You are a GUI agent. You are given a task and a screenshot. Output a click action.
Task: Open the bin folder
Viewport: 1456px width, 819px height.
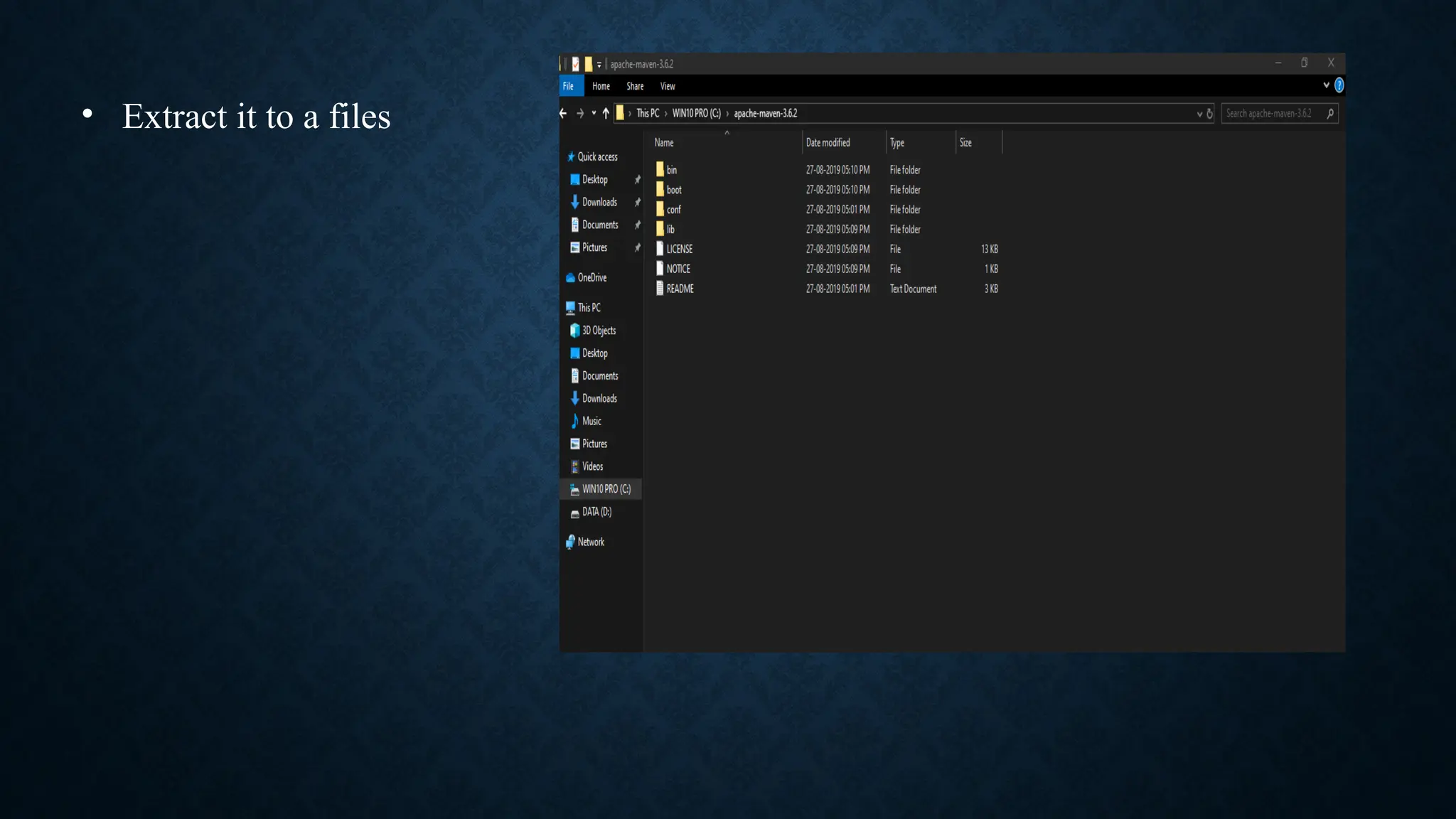click(x=671, y=170)
